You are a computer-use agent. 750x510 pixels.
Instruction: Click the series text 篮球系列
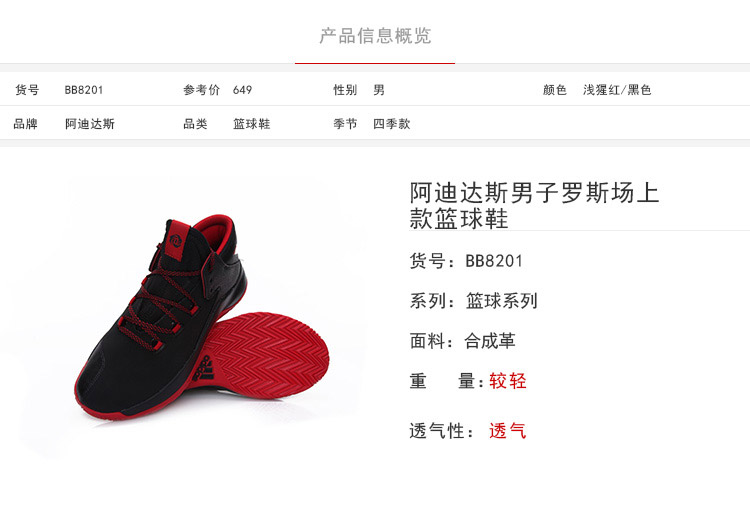tap(502, 301)
